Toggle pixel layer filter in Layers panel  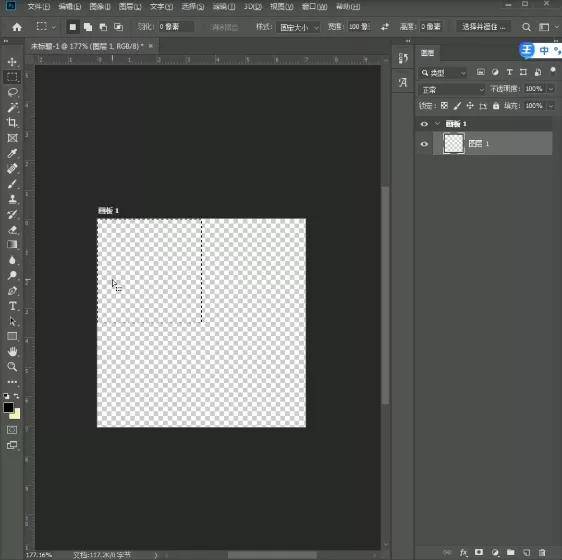481,72
